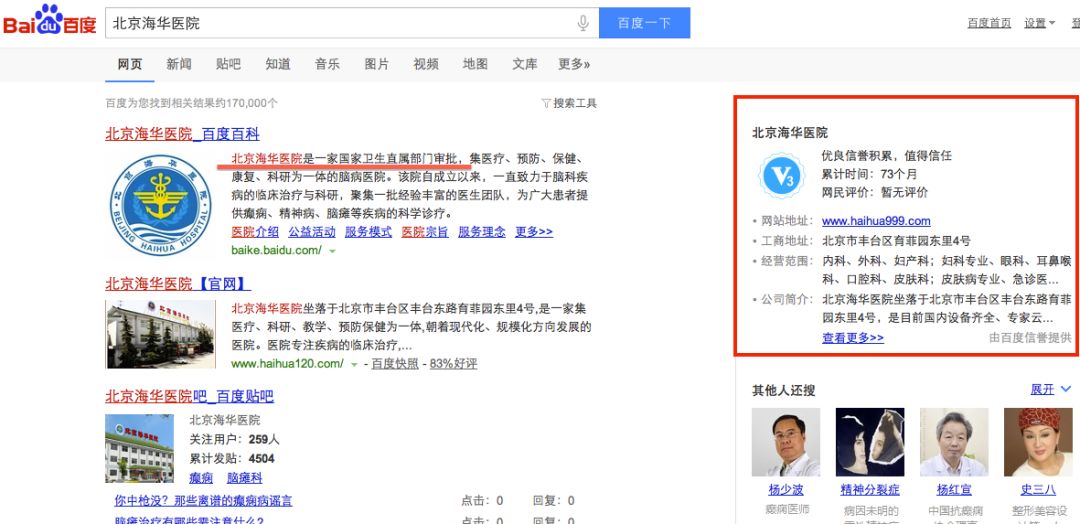Open the 百度快照 cached link
This screenshot has height=524, width=1080.
click(x=395, y=364)
